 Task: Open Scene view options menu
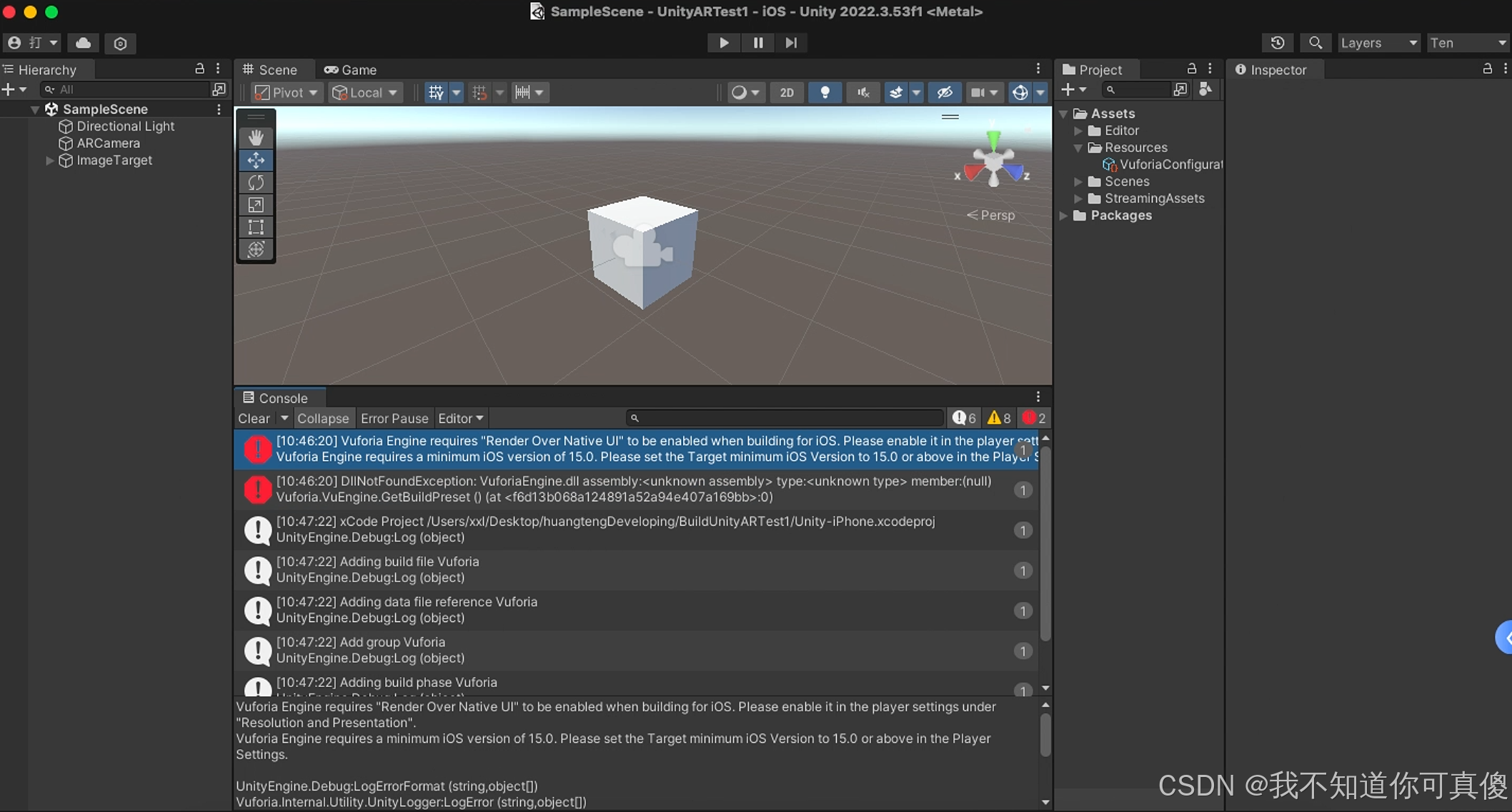pos(1038,69)
